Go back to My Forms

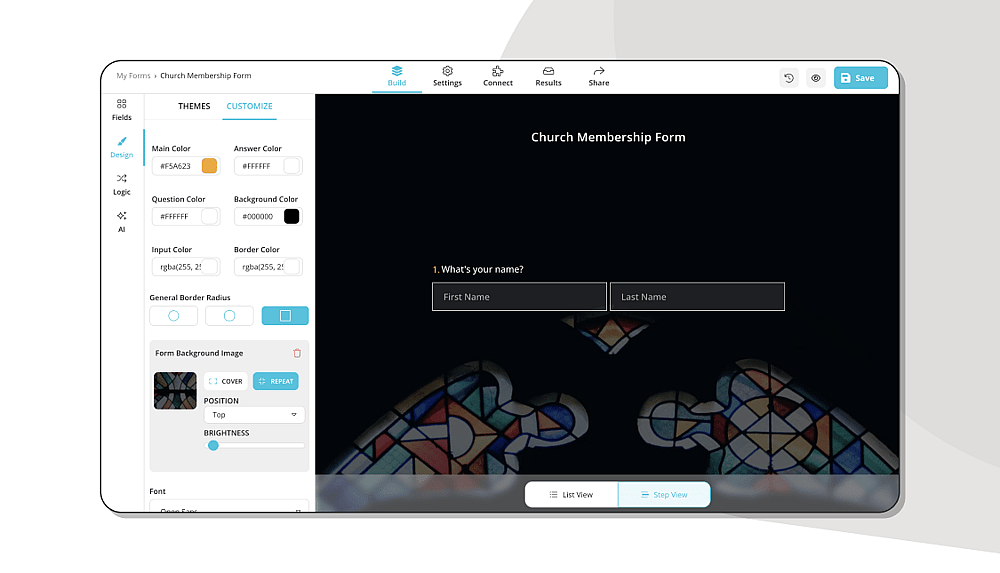pos(133,75)
